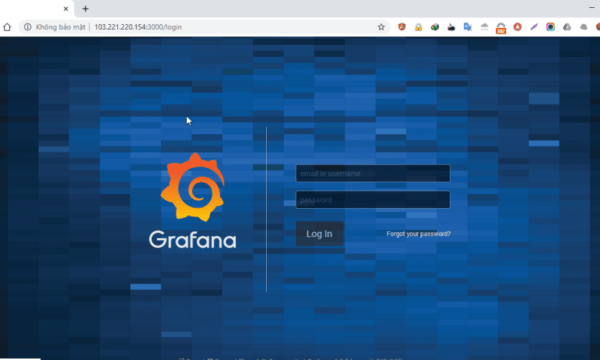Click the Log In button
The width and height of the screenshot is (600, 360).
point(320,234)
